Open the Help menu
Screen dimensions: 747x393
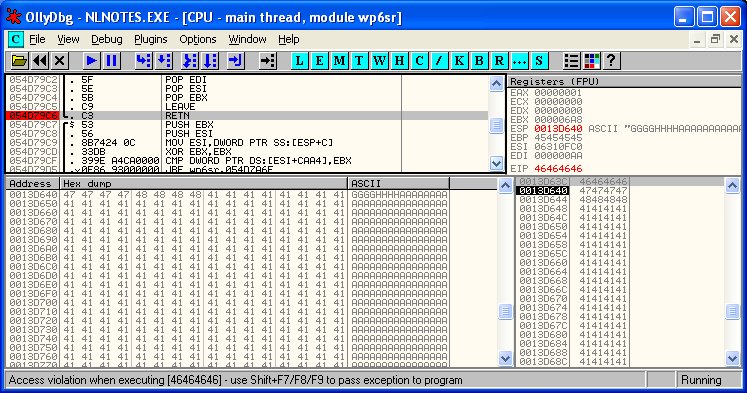pos(289,39)
